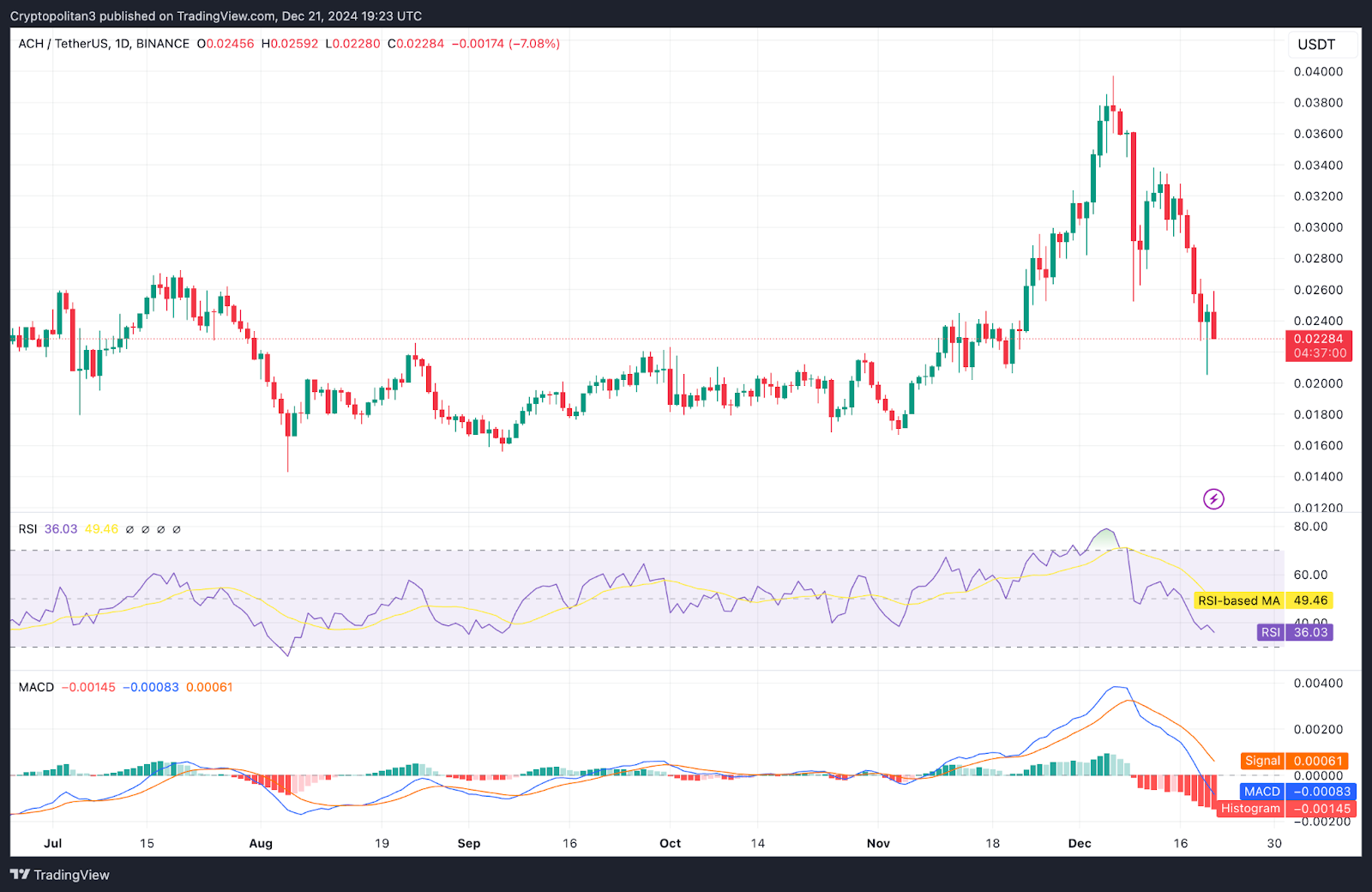Click the change value −0.00174 (−7.08%)
Image resolution: width=1372 pixels, height=892 pixels.
pos(506,44)
